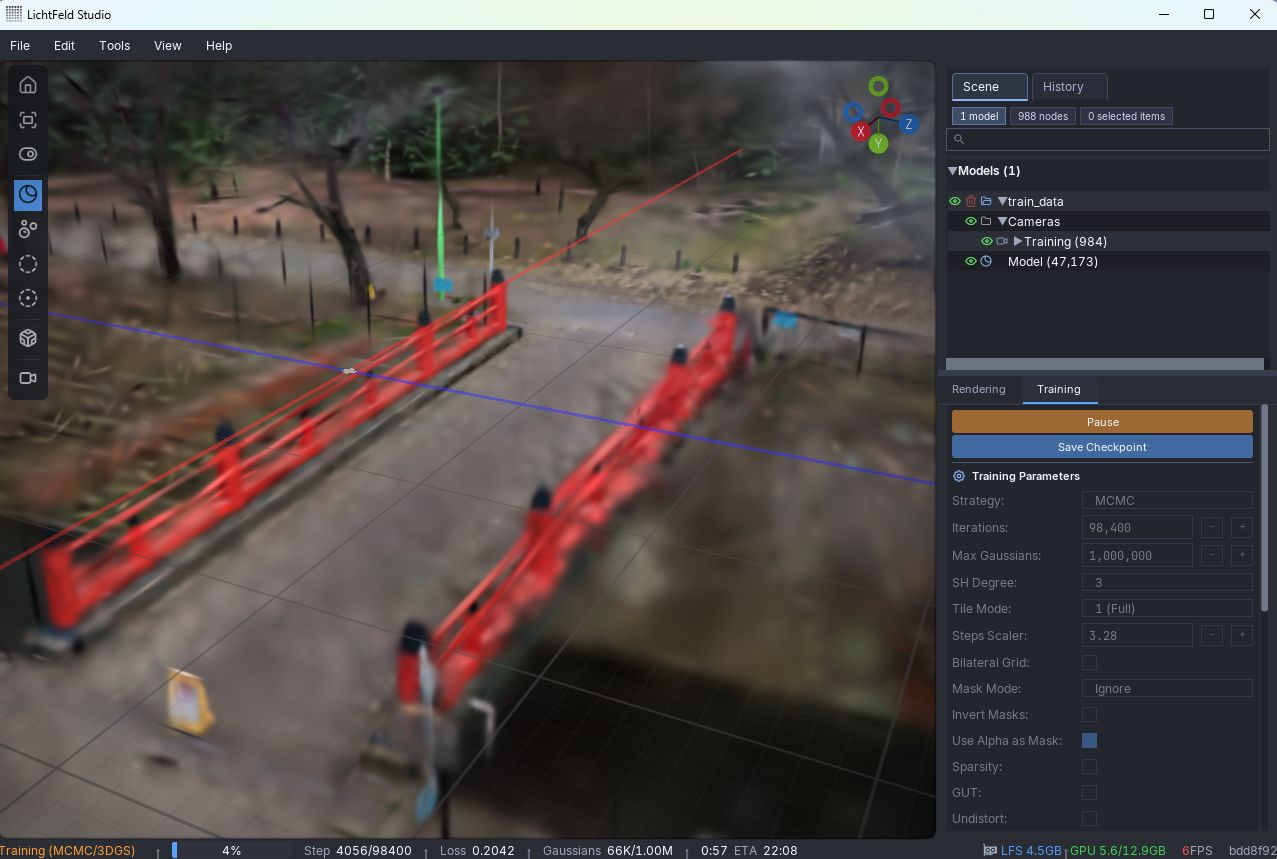Toggle visibility eye of Training (984)

tap(986, 242)
